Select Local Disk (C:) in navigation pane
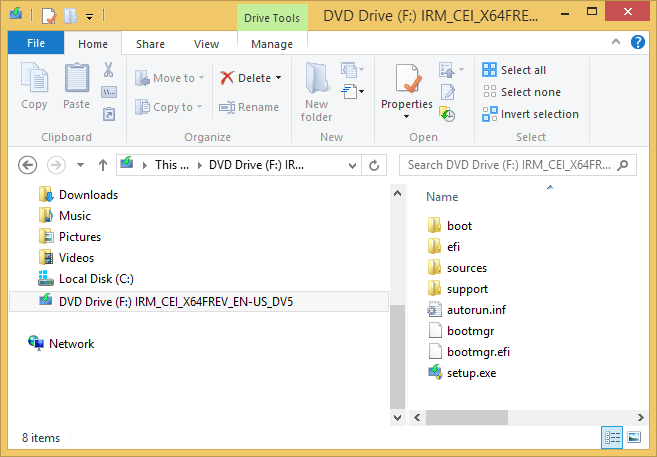Viewport: 657px width, 457px height. (x=86, y=279)
